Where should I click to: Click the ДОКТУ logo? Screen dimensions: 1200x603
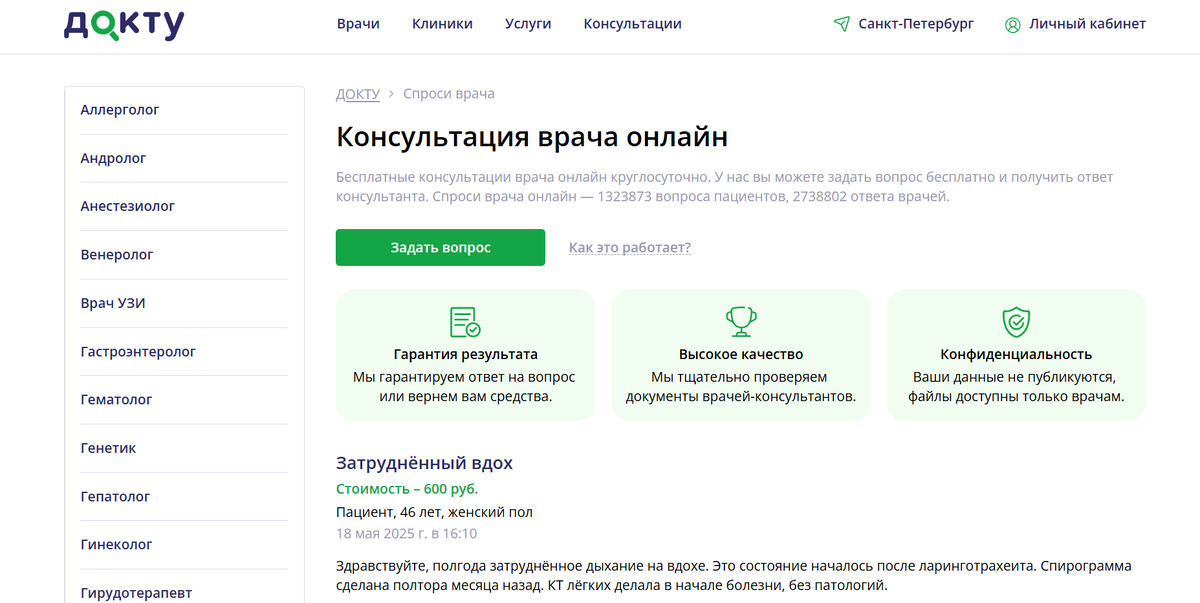coord(124,25)
